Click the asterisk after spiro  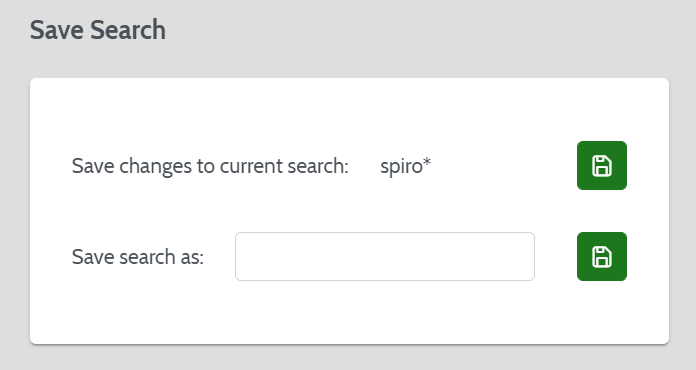[427, 161]
